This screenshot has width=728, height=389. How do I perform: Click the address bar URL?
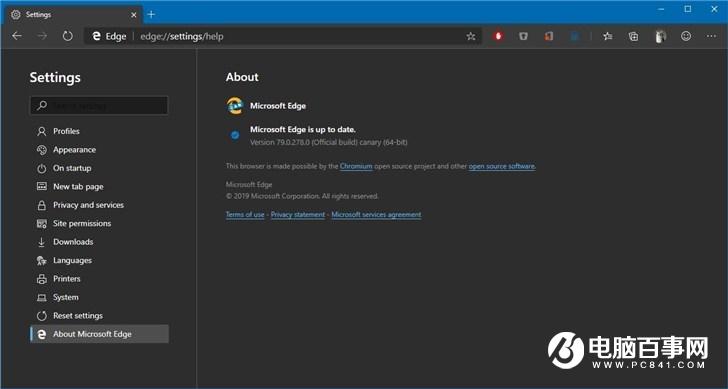click(x=182, y=36)
